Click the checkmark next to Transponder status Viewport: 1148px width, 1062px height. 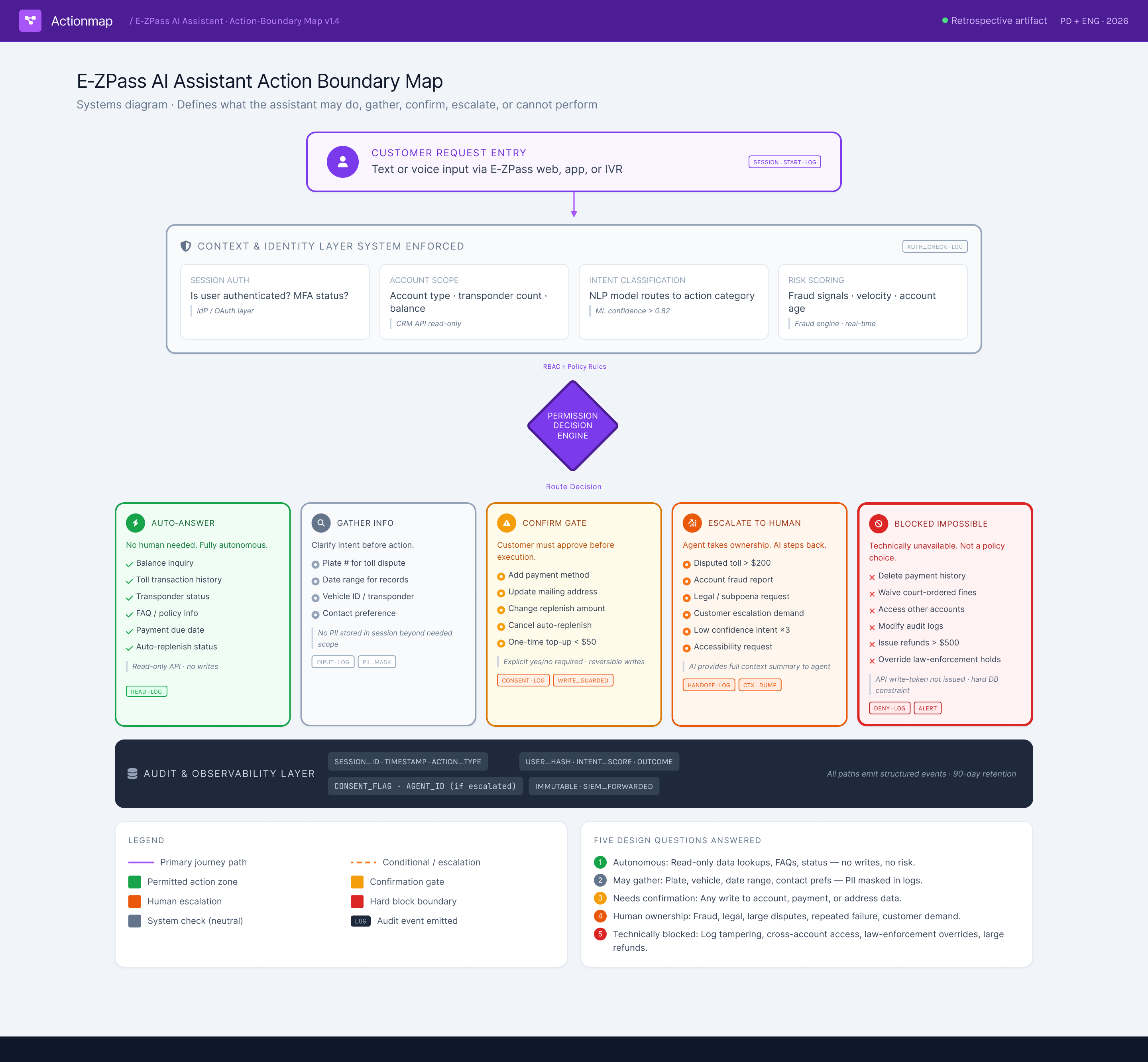click(129, 598)
